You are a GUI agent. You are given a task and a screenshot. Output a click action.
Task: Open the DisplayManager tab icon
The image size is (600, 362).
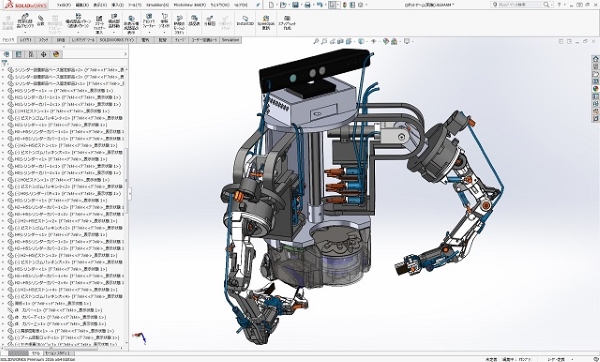coord(56,54)
